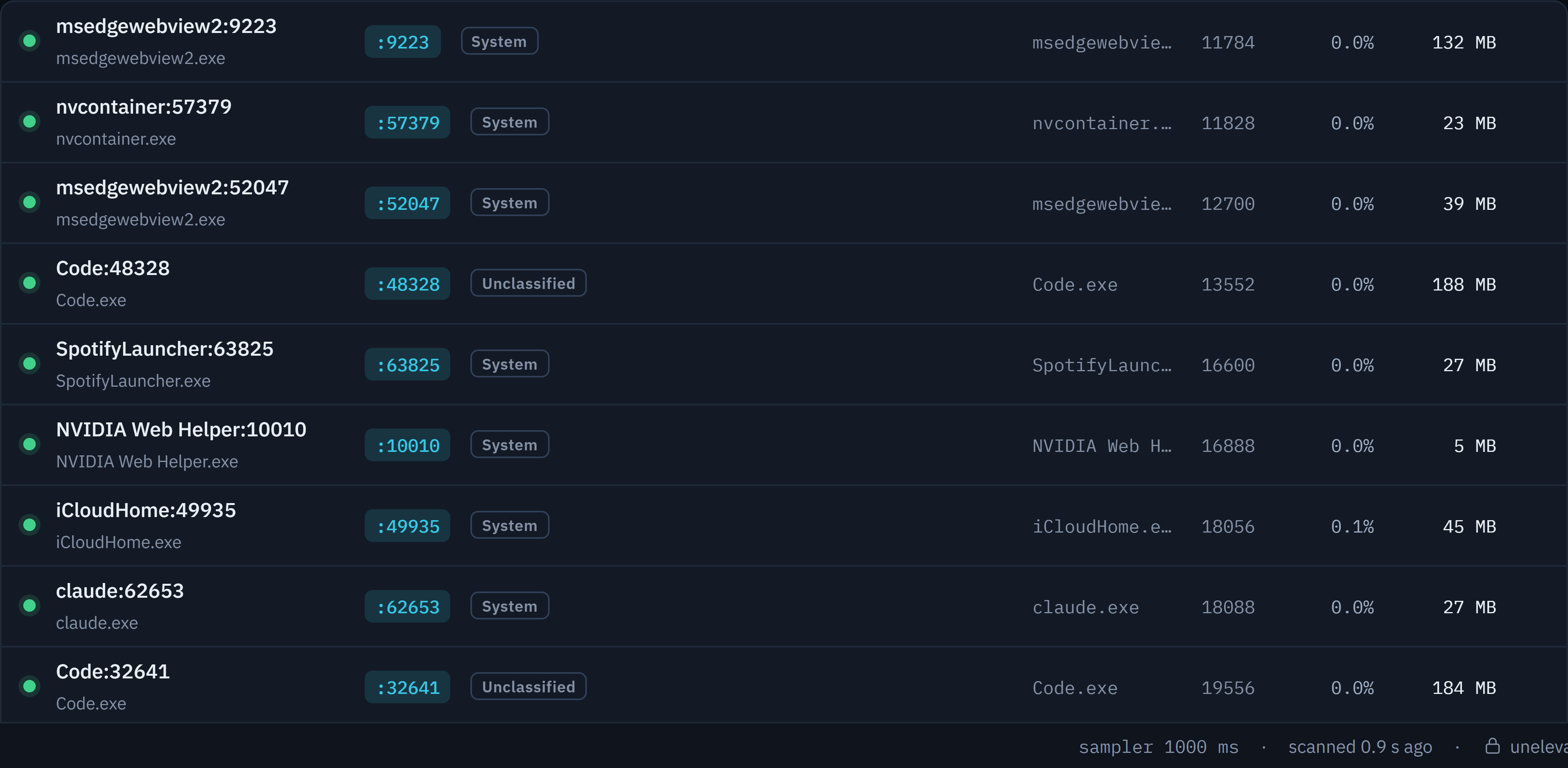This screenshot has height=768, width=1568.
Task: Click PID 16888 cell
Action: (1228, 446)
